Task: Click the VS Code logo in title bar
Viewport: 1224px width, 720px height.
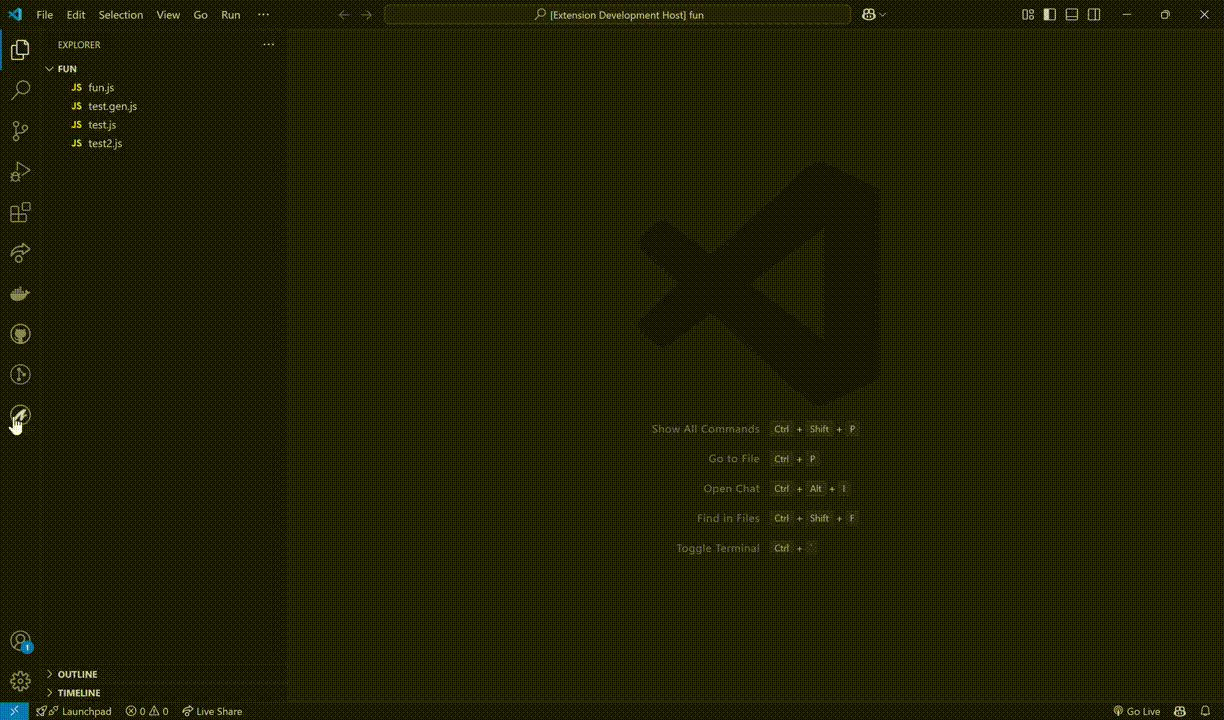Action: coord(15,15)
